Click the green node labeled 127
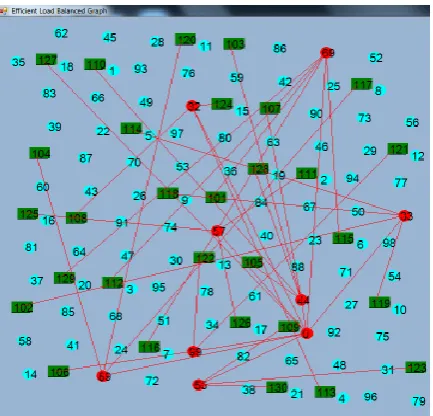433x416 pixels. coord(47,59)
